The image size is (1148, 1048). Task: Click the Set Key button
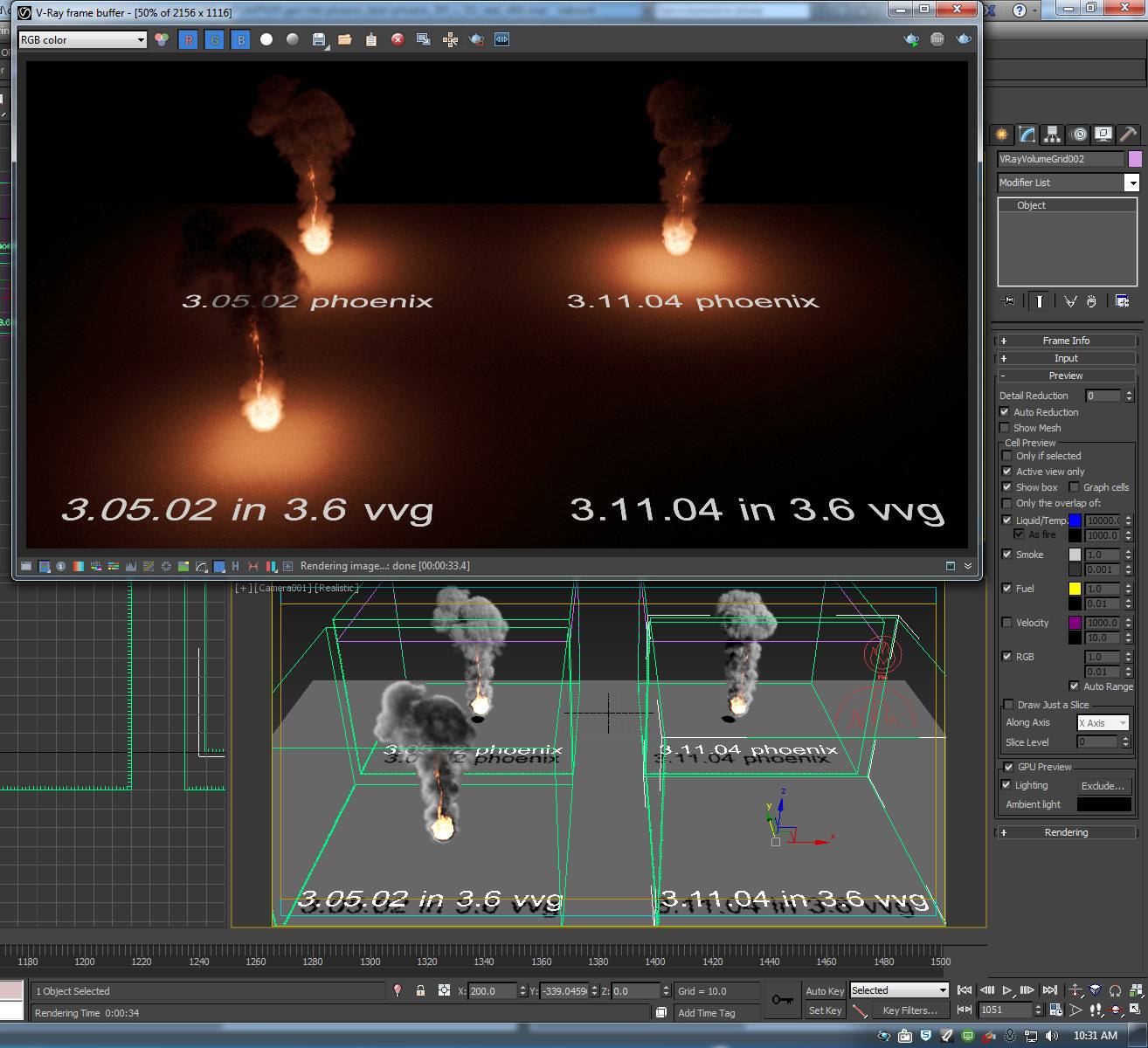[825, 1010]
